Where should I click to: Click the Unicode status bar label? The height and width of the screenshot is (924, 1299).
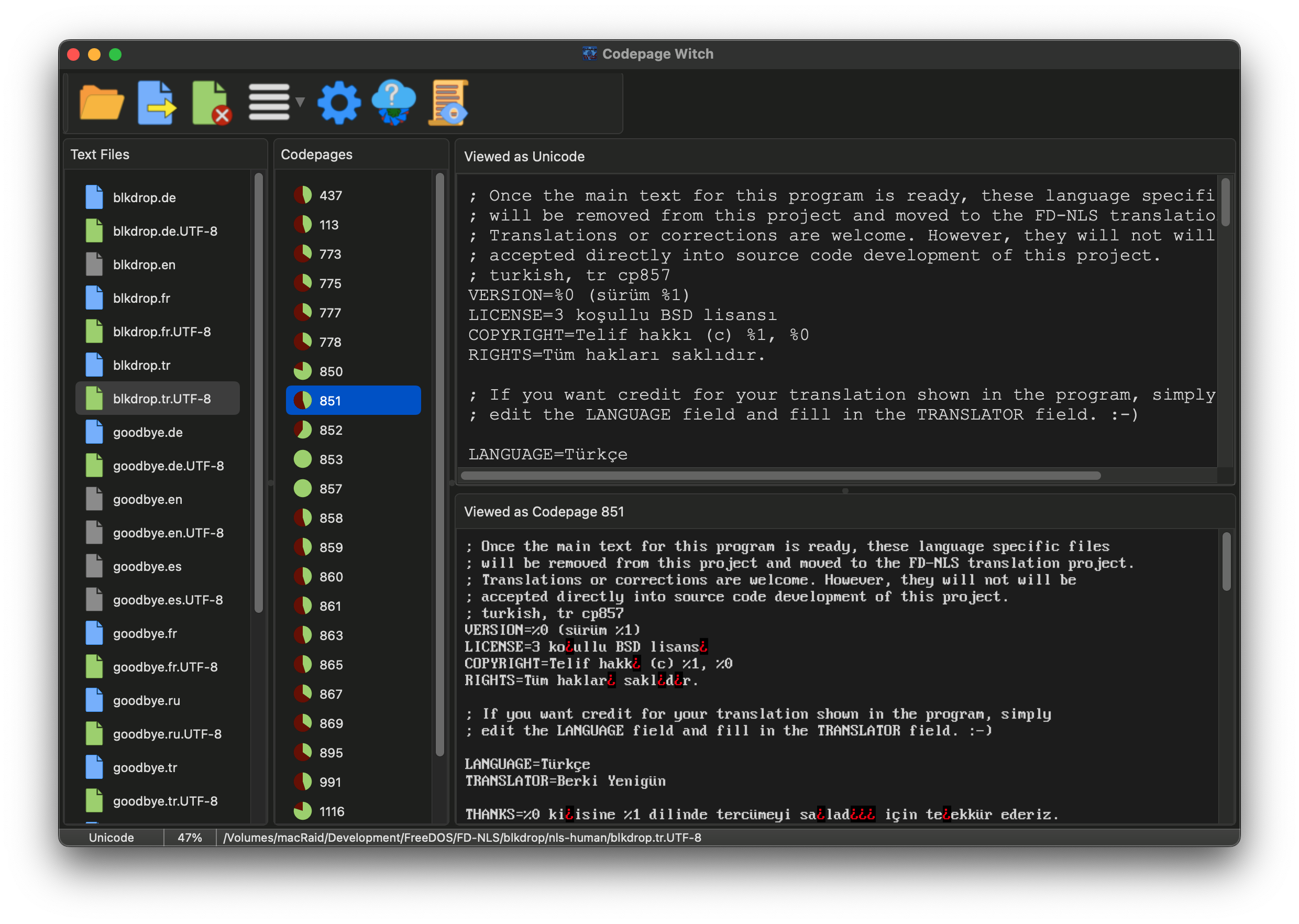tap(112, 838)
